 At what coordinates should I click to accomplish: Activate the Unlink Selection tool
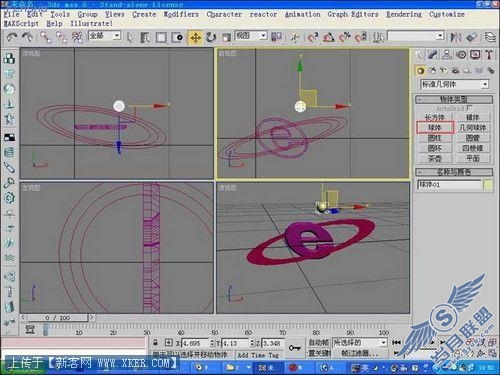click(61, 37)
